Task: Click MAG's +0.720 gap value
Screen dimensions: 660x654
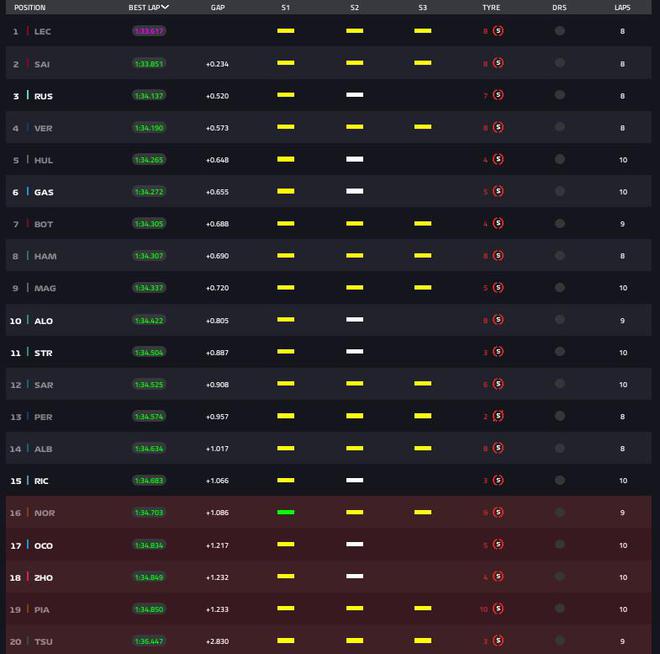Action: (217, 288)
